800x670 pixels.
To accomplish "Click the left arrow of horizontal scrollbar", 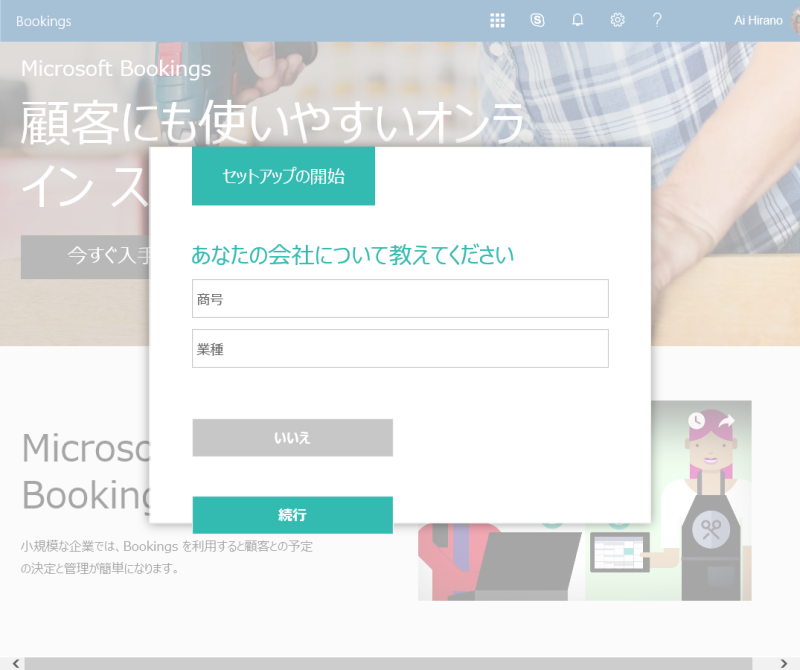I will pos(15,663).
